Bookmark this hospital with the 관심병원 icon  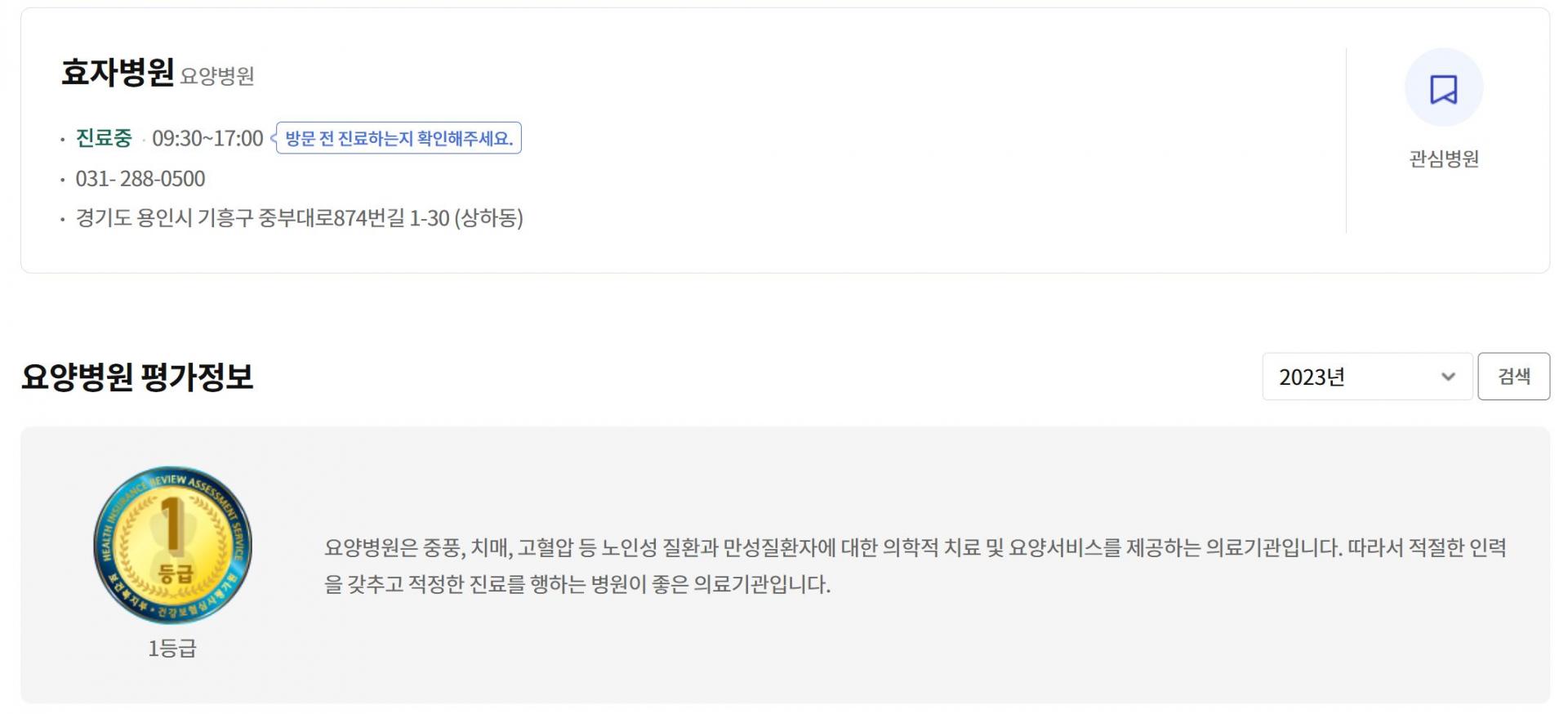[x=1443, y=88]
